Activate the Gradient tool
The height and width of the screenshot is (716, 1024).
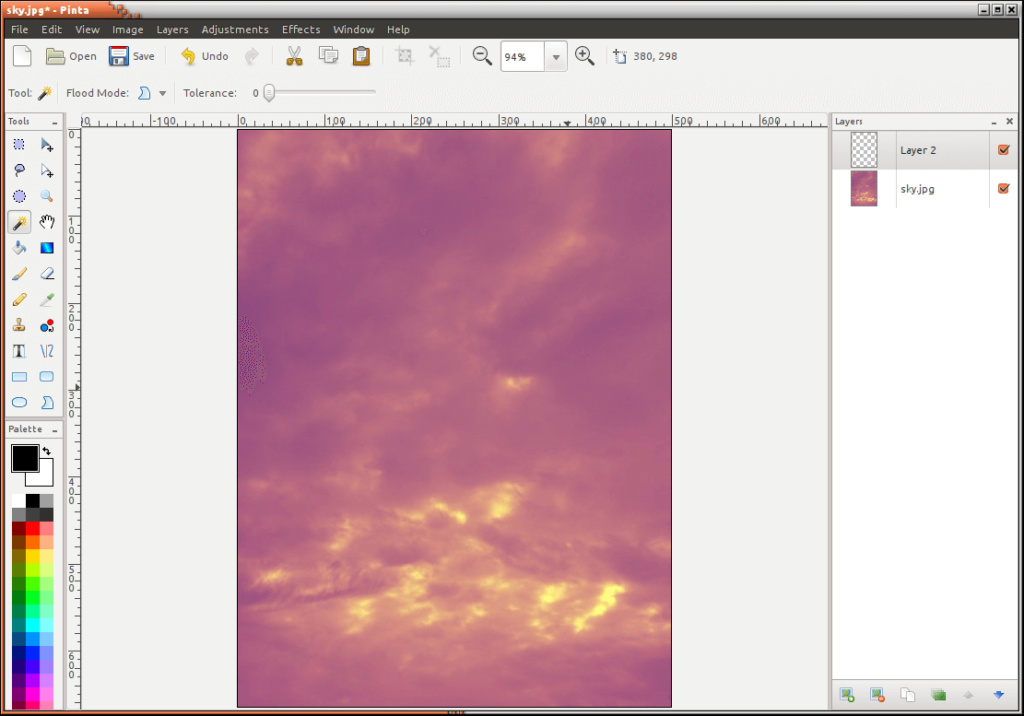46,248
